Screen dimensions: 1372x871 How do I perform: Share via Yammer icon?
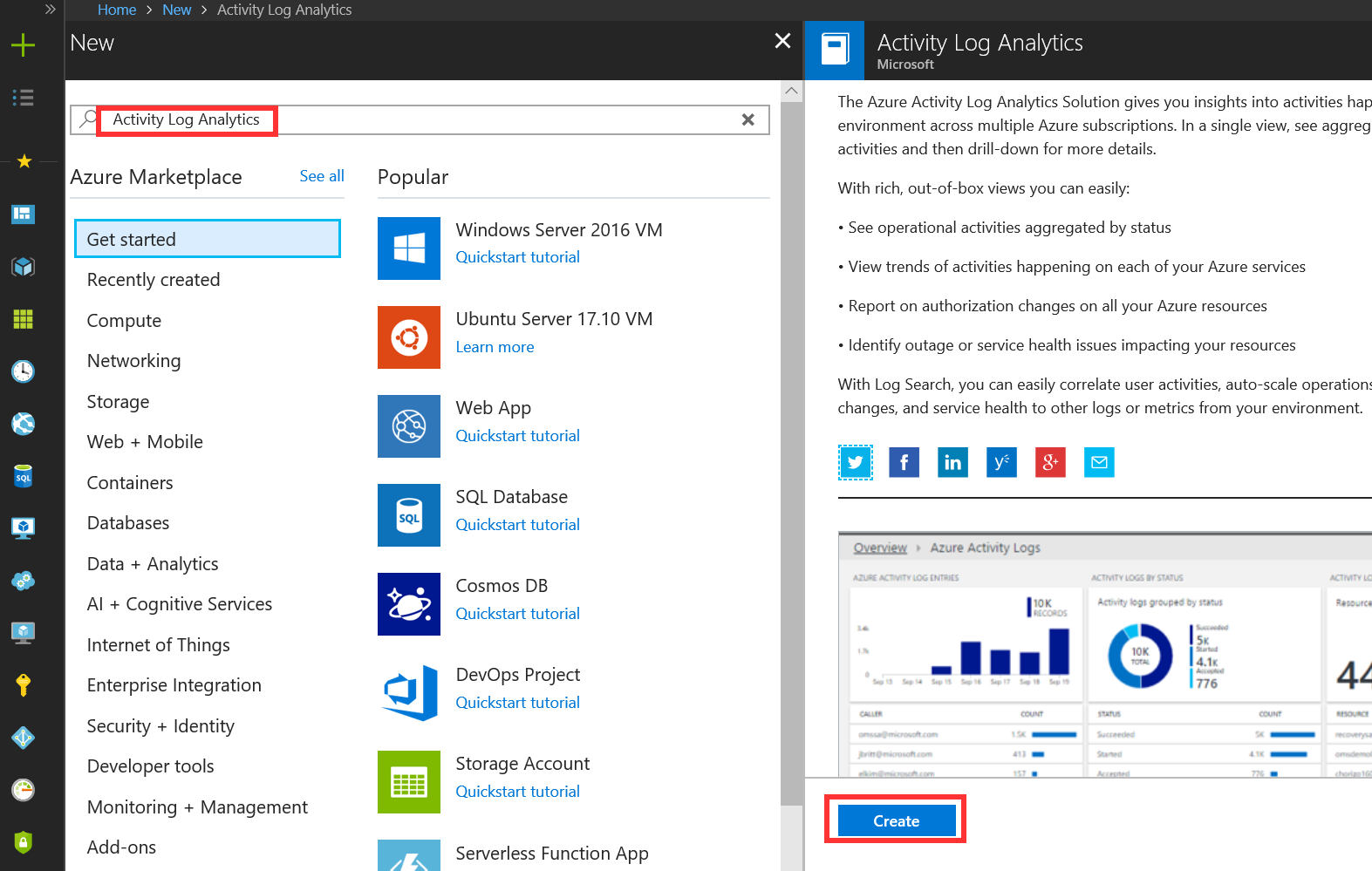1002,462
